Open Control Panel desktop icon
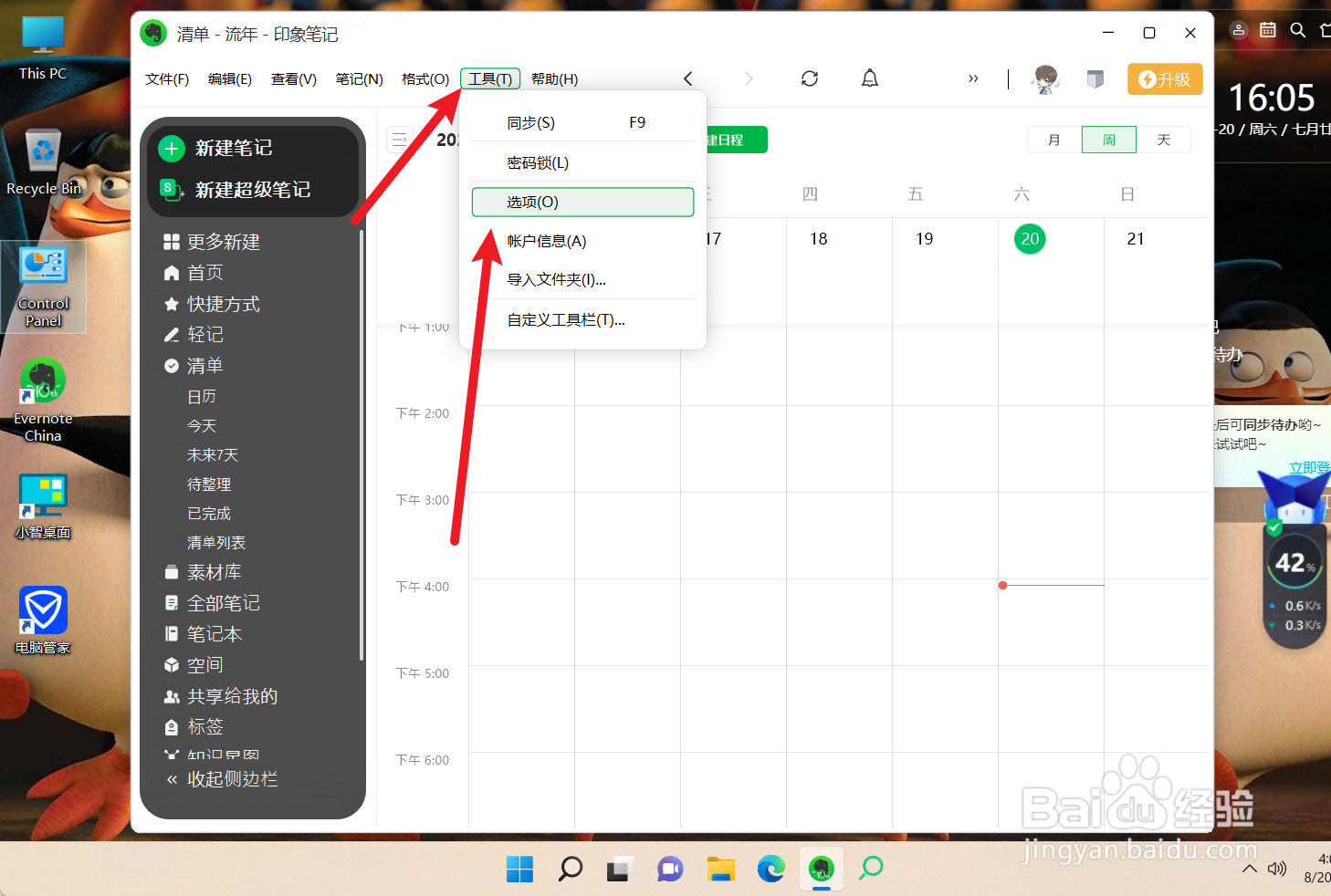This screenshot has height=896, width=1331. click(43, 287)
